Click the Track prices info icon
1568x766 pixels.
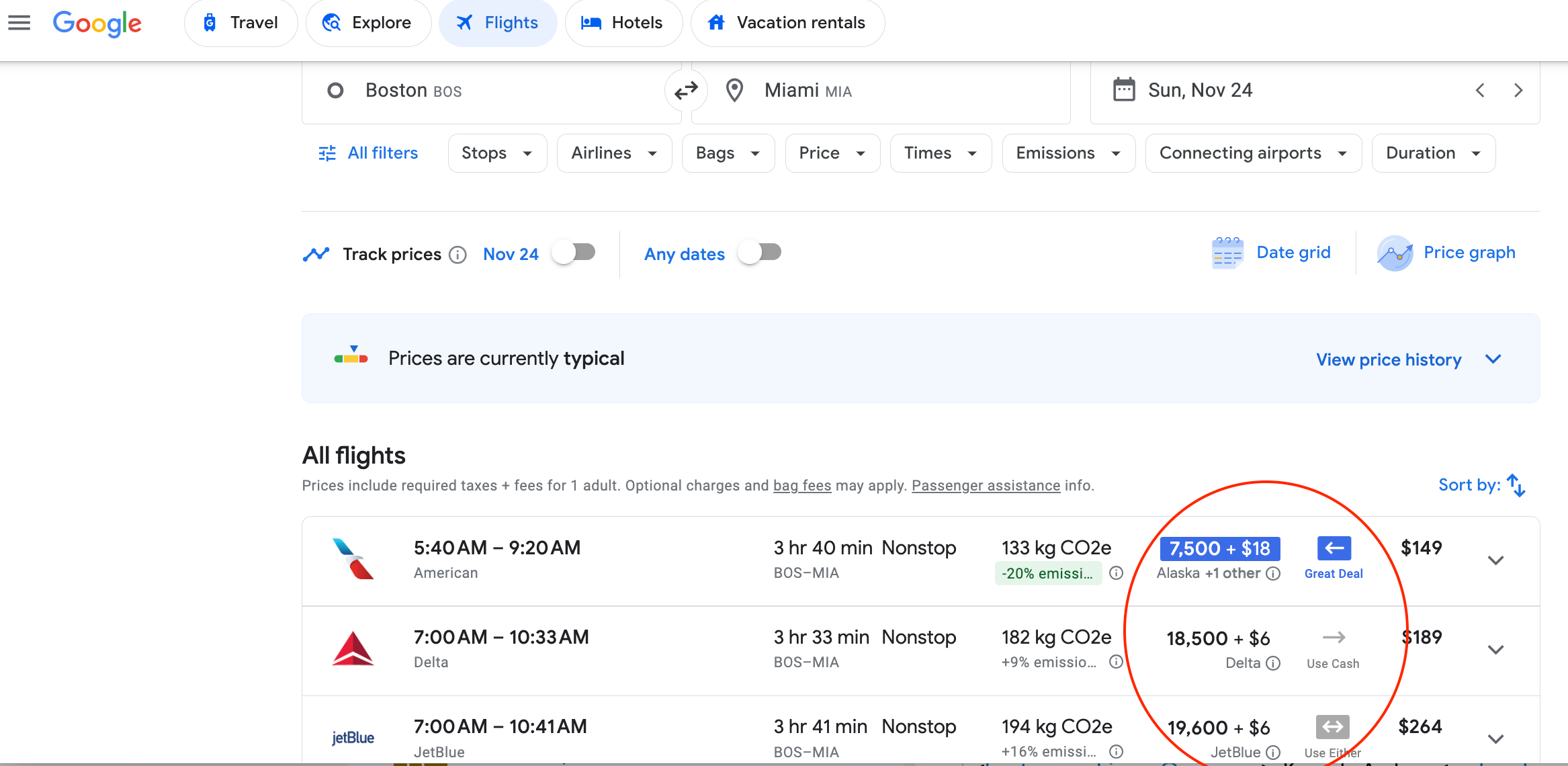458,255
